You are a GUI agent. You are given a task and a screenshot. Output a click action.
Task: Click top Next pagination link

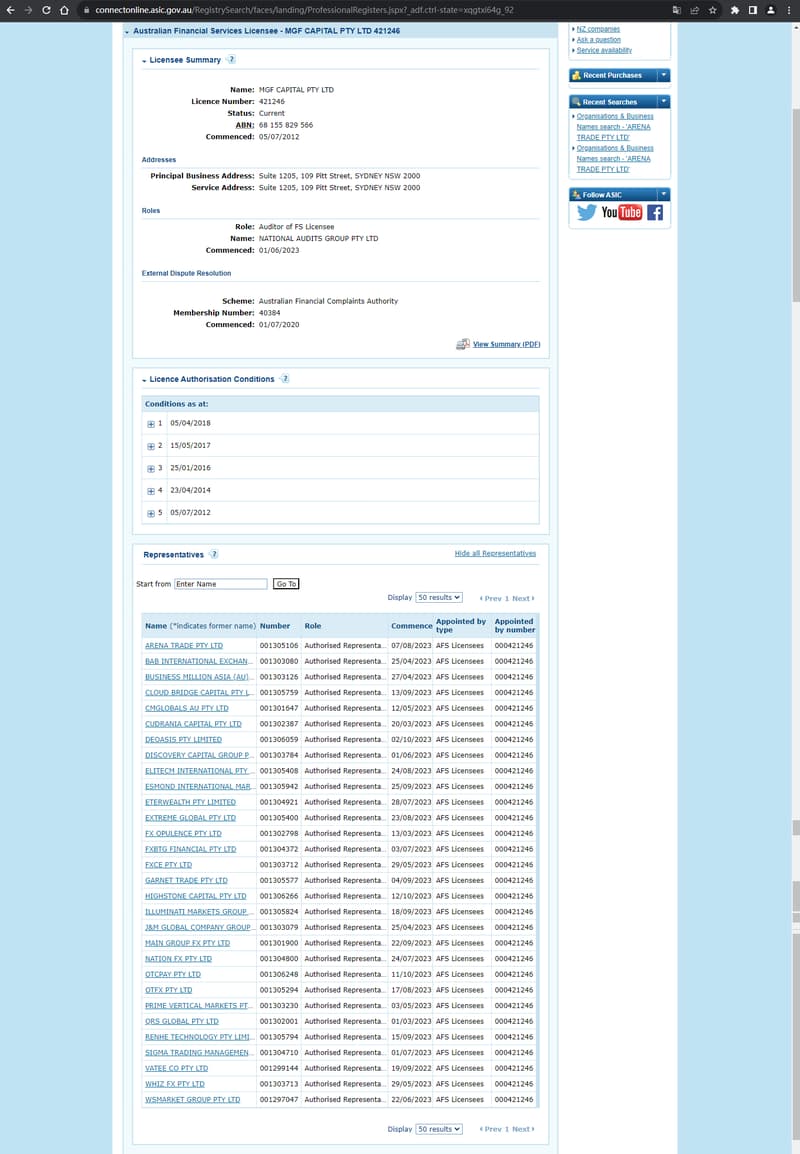tap(523, 598)
